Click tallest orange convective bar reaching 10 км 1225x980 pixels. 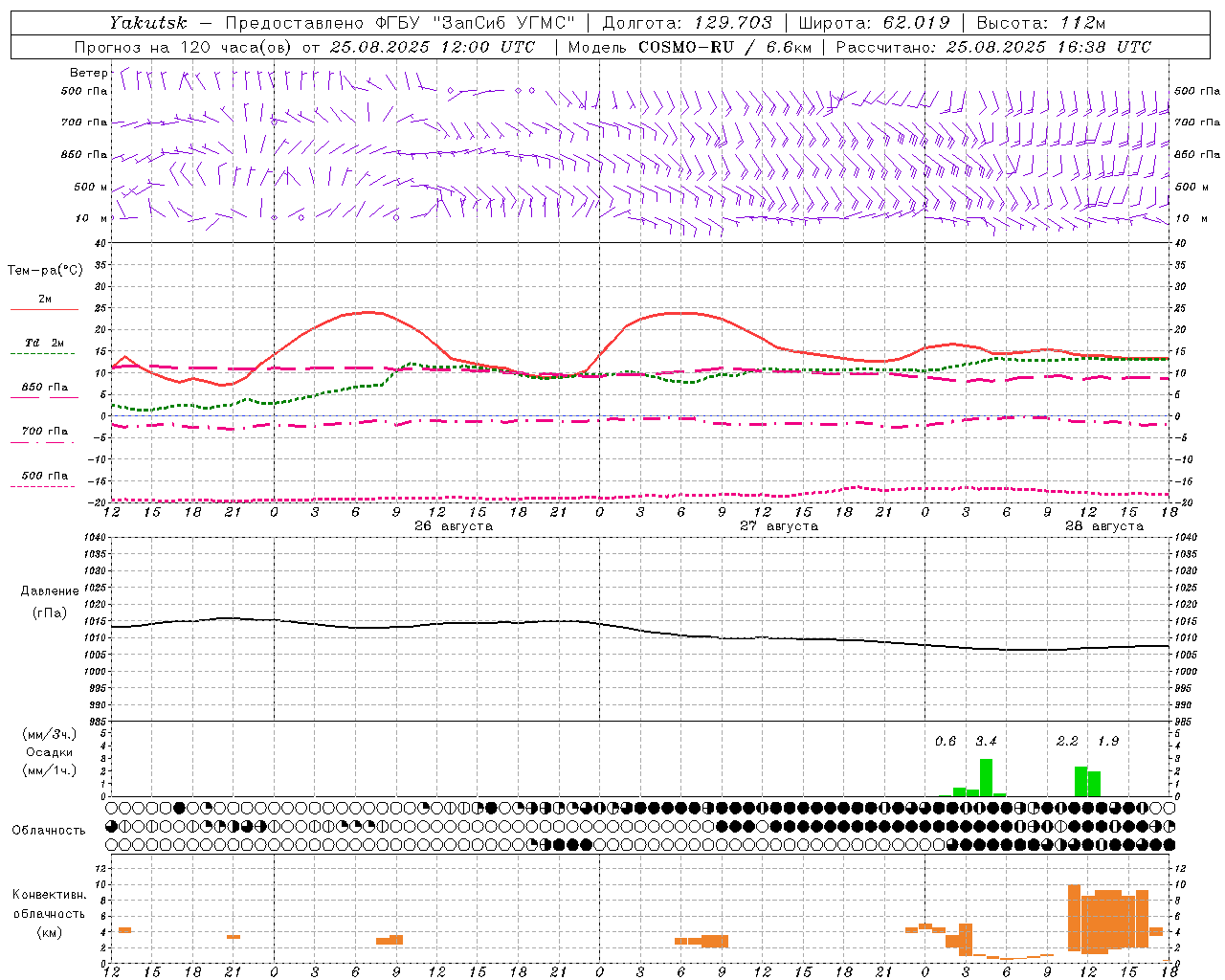point(1074,918)
